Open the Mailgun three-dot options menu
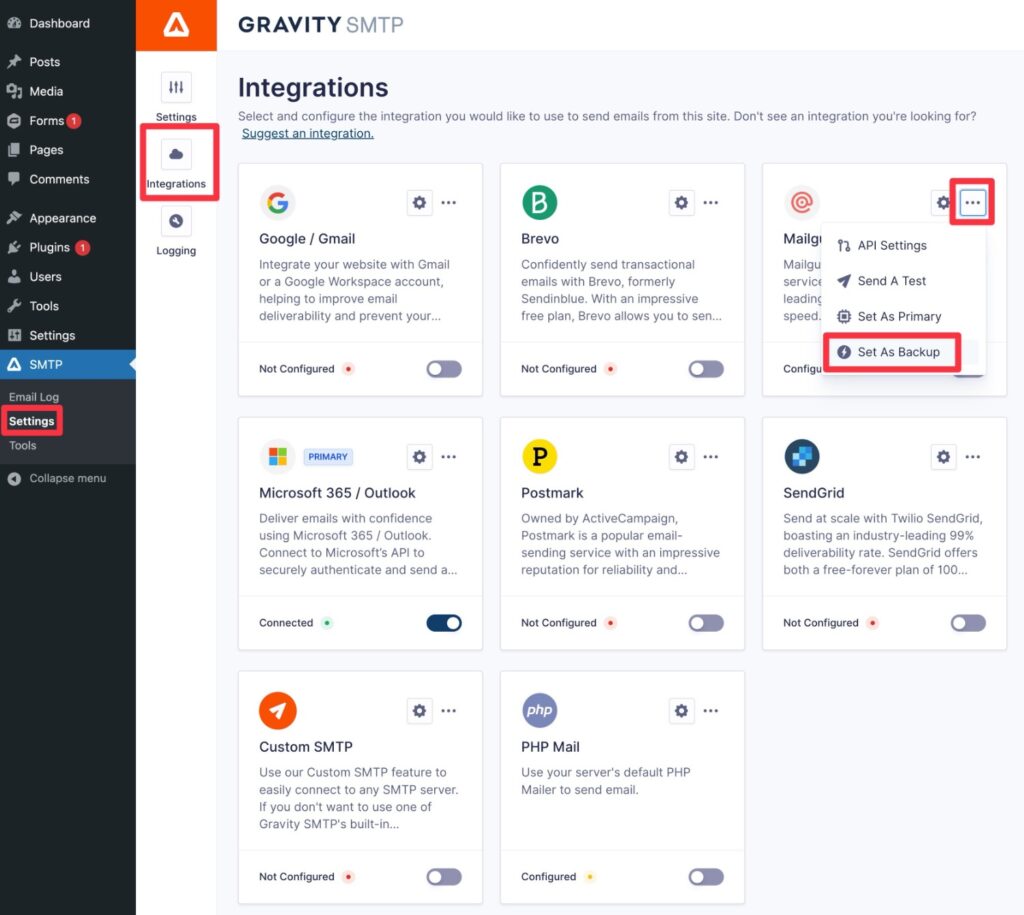 [971, 202]
